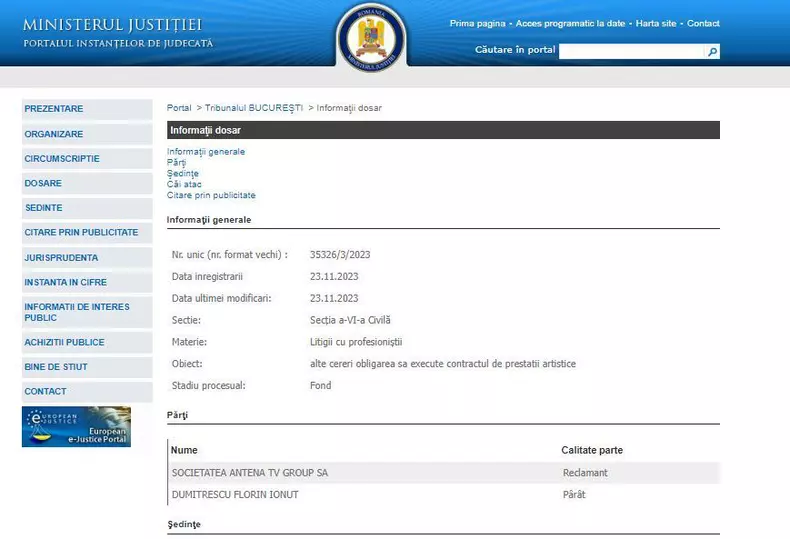This screenshot has width=790, height=539.
Task: Click DUMITRESCU FLORIN IONUT row
Action: pyautogui.click(x=444, y=495)
